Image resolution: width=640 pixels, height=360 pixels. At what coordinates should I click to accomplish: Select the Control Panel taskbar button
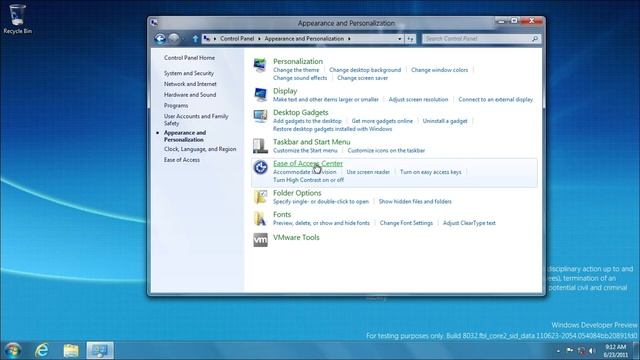pos(100,350)
